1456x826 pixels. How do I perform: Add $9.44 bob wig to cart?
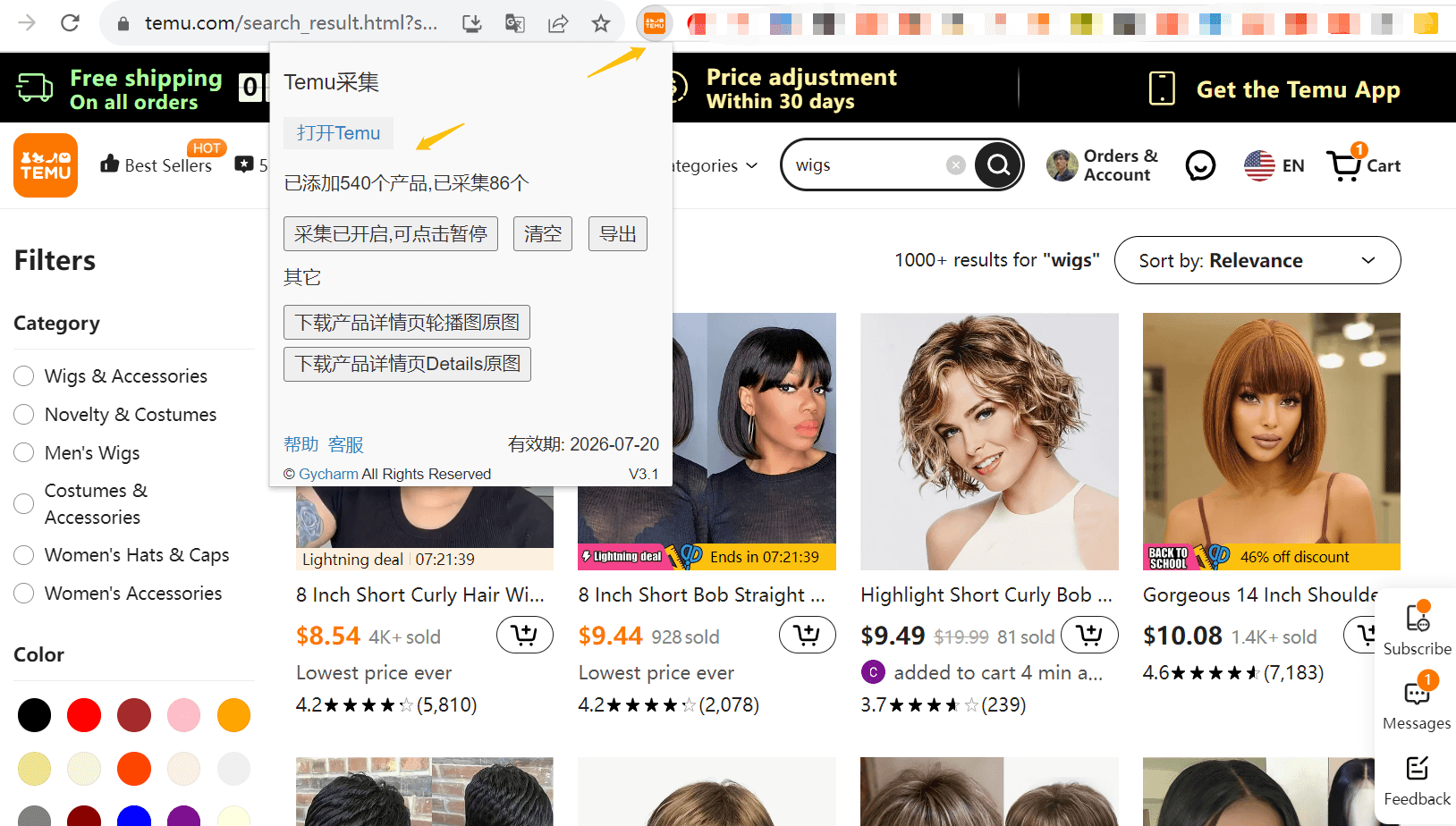(808, 635)
